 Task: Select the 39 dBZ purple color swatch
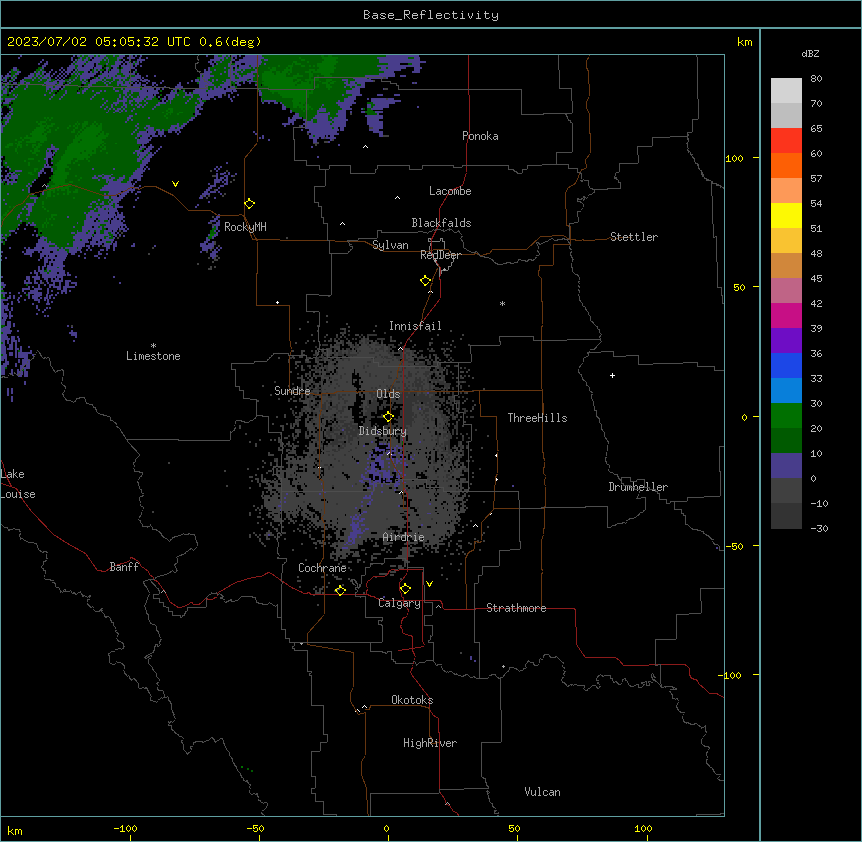786,341
